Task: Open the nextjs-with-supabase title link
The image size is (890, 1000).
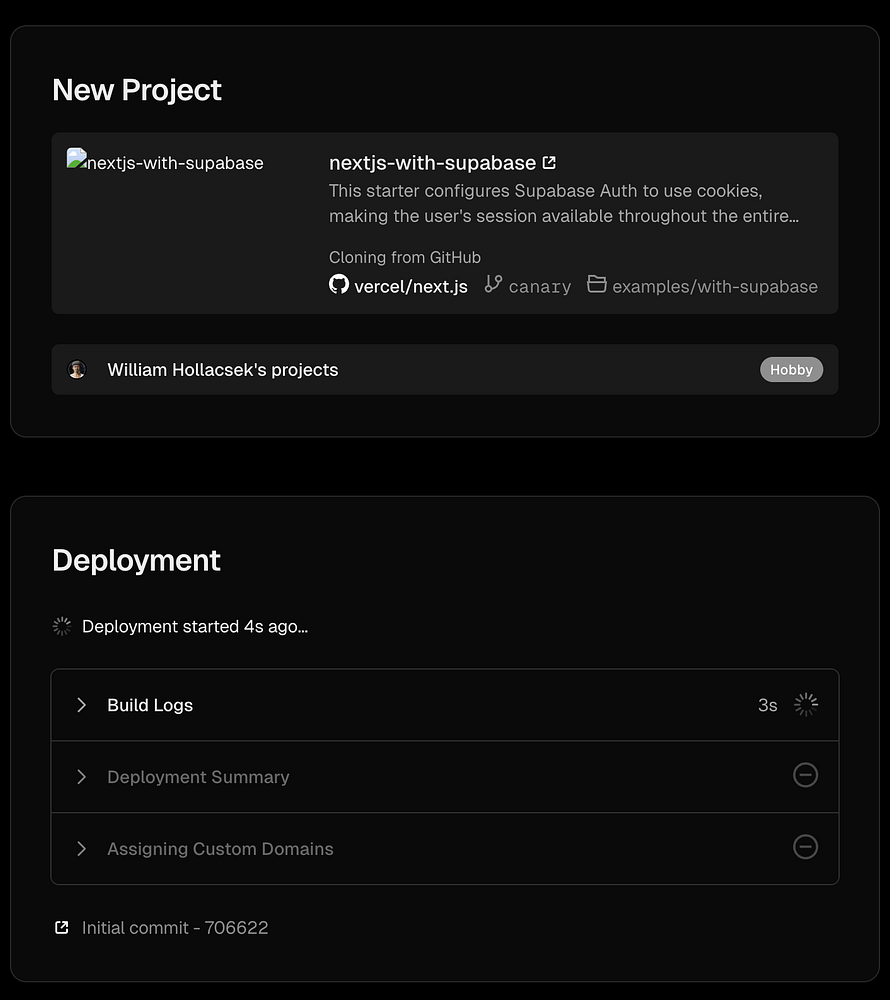Action: [432, 163]
